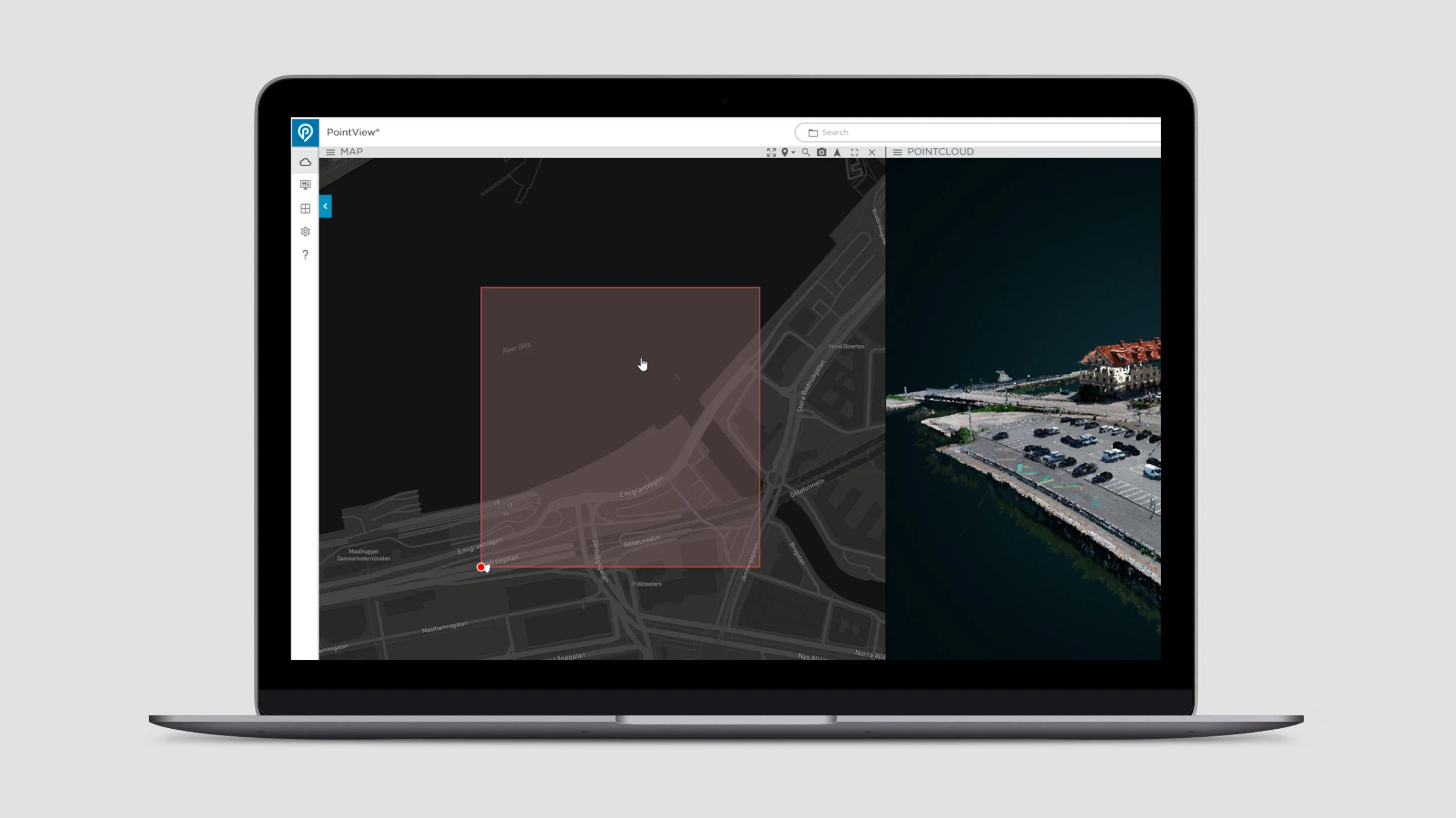Collapse side panel with blue chevron

pos(325,206)
